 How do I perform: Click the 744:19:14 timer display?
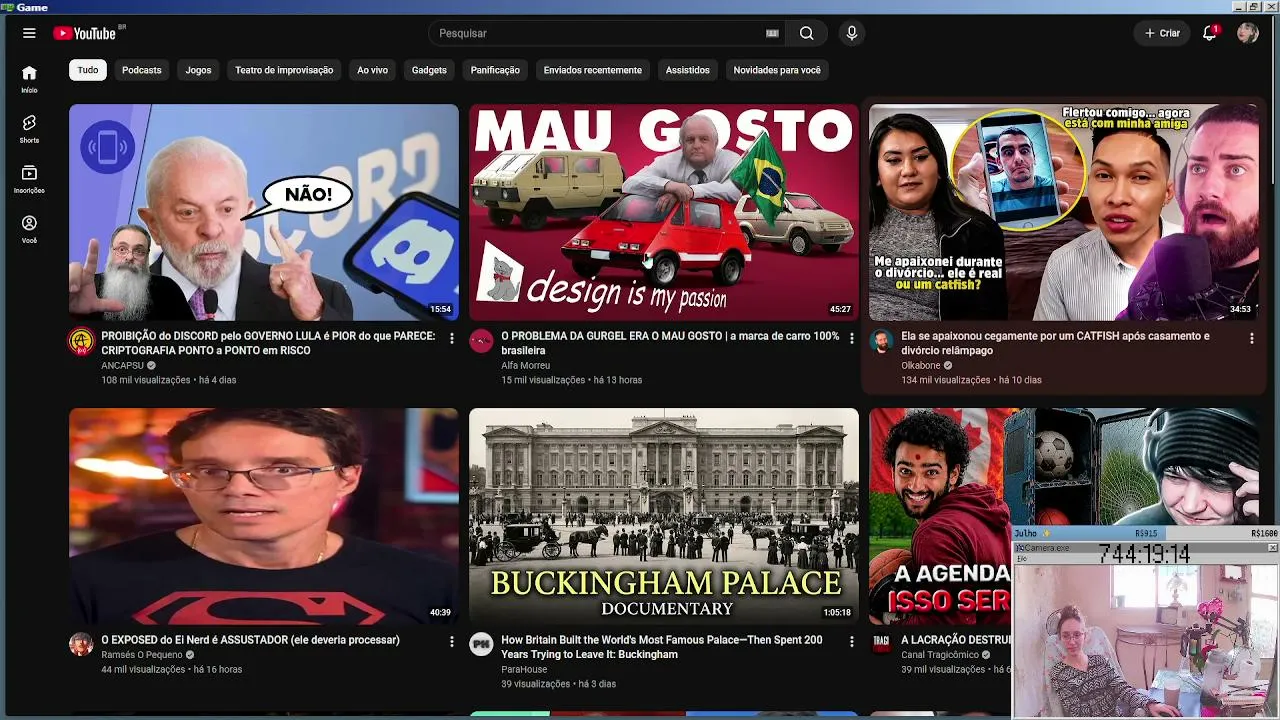pos(1145,554)
